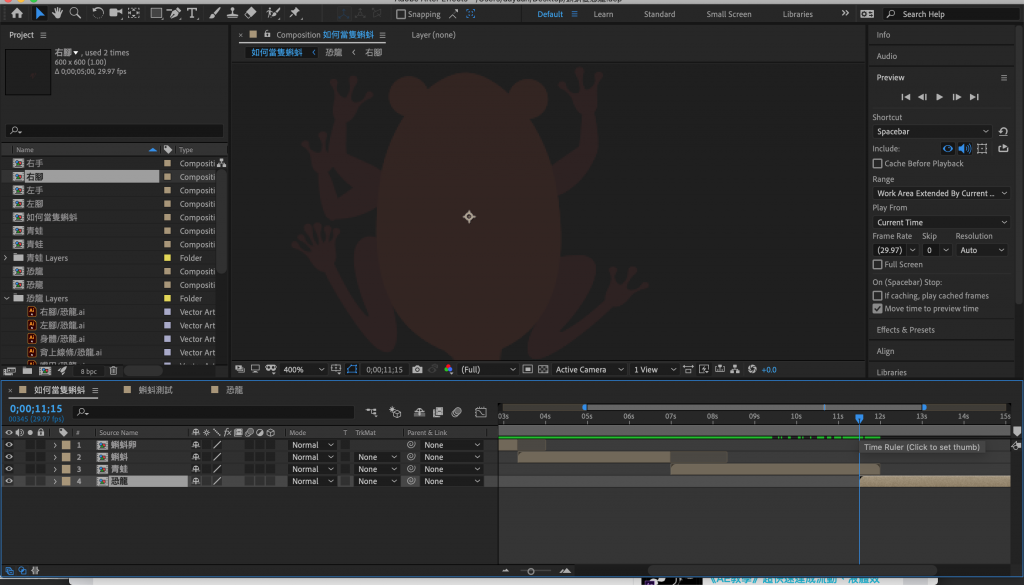Image resolution: width=1024 pixels, height=585 pixels.
Task: Open the Active Camera view dropdown
Action: tap(590, 370)
